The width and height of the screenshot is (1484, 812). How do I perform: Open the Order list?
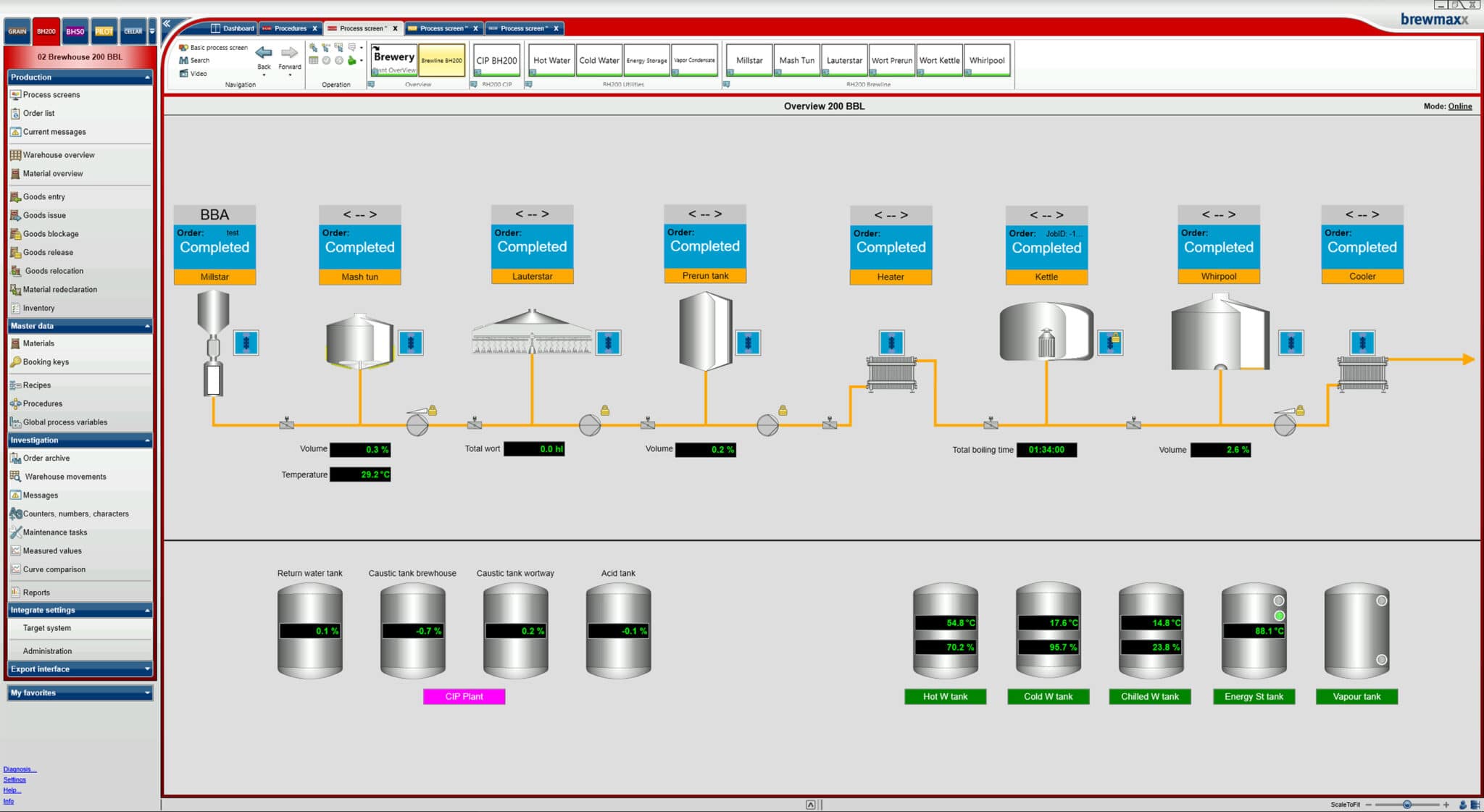(39, 113)
